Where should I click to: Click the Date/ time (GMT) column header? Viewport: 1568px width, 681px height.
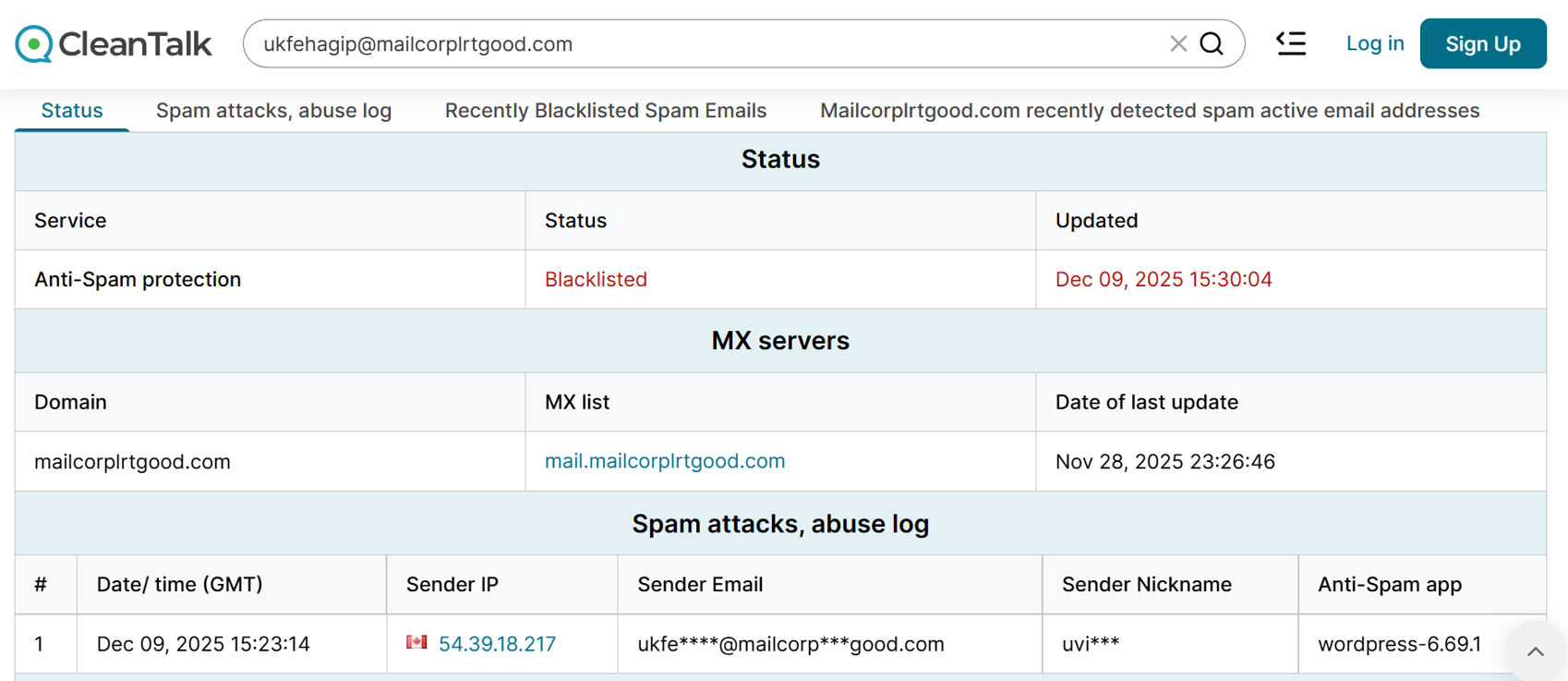point(180,584)
